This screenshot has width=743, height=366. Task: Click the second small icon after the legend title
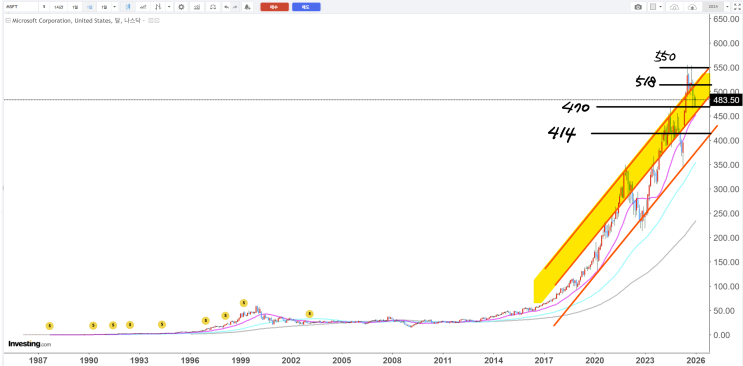157,20
